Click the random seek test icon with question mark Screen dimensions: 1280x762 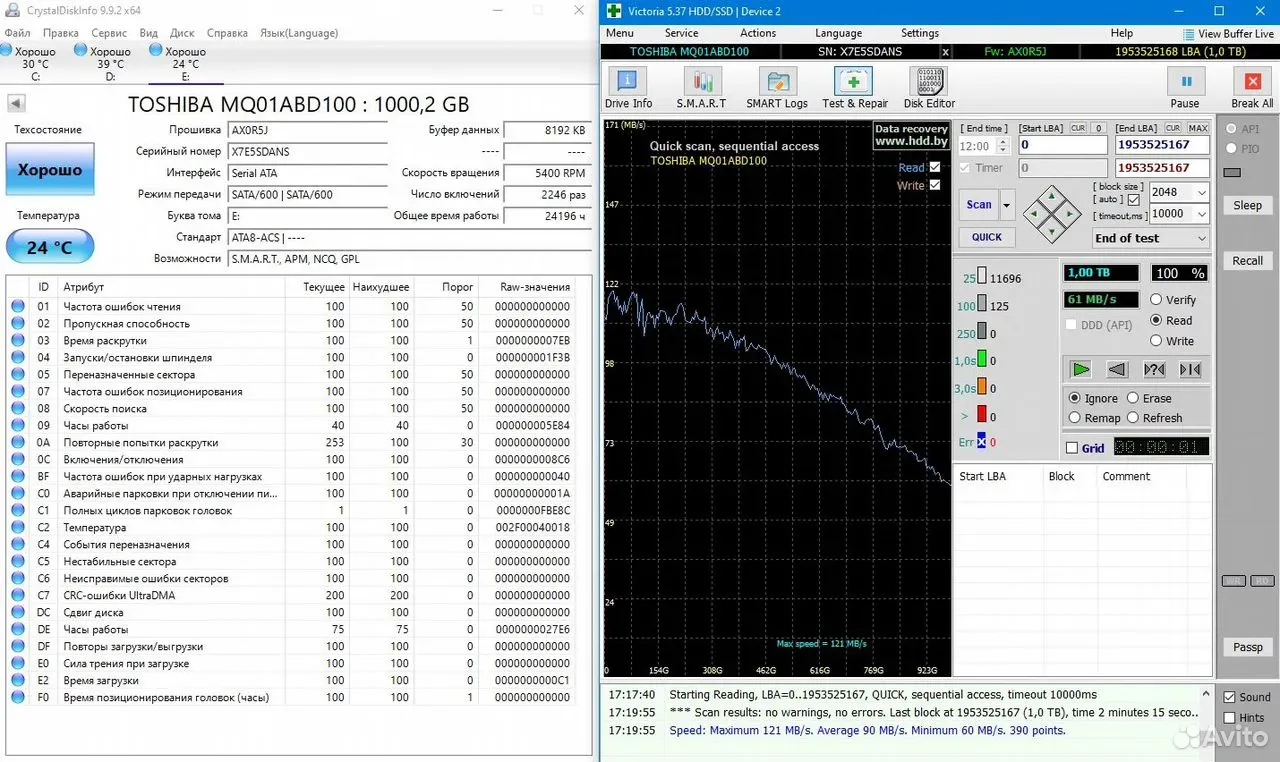(1154, 369)
